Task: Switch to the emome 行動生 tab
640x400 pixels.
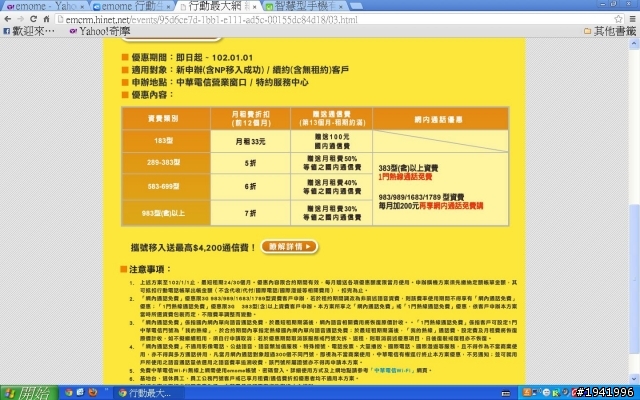Action: coord(131,6)
